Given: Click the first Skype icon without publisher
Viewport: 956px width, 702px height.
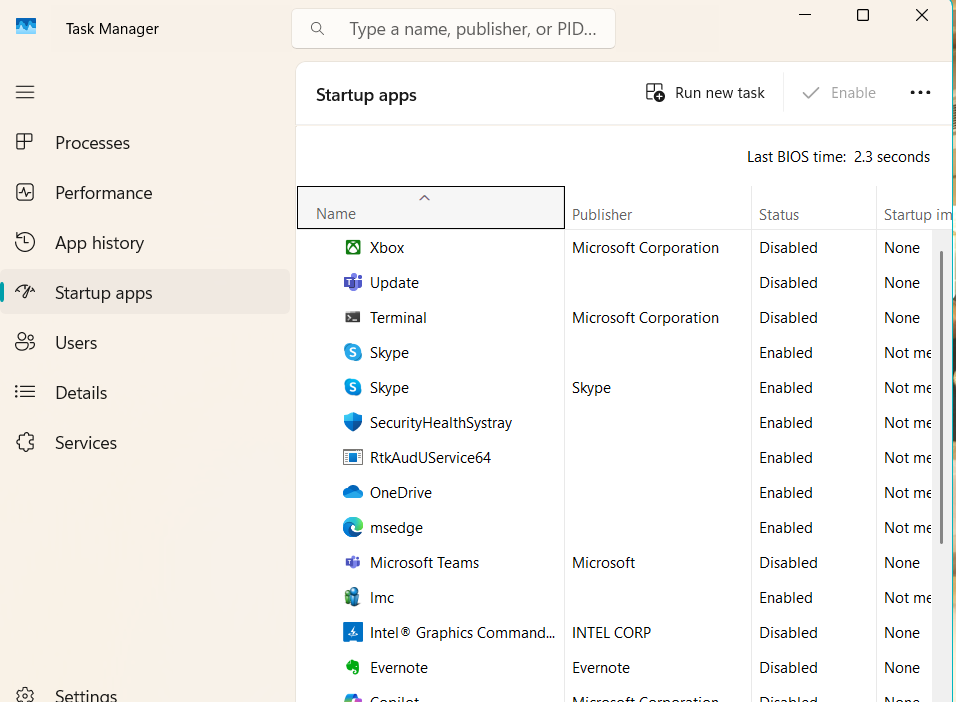Looking at the screenshot, I should [x=352, y=352].
